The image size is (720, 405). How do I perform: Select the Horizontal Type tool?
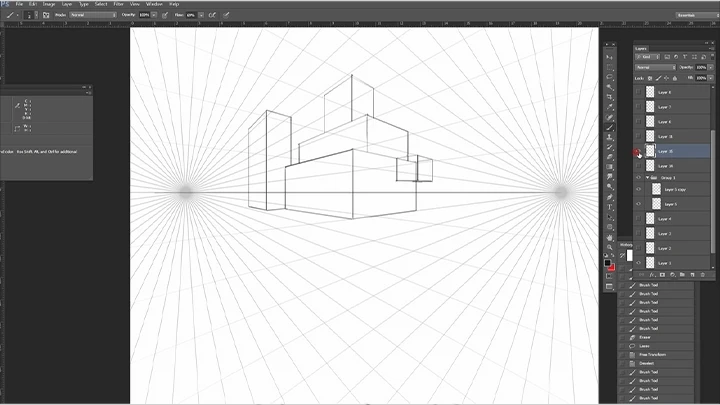pos(609,208)
